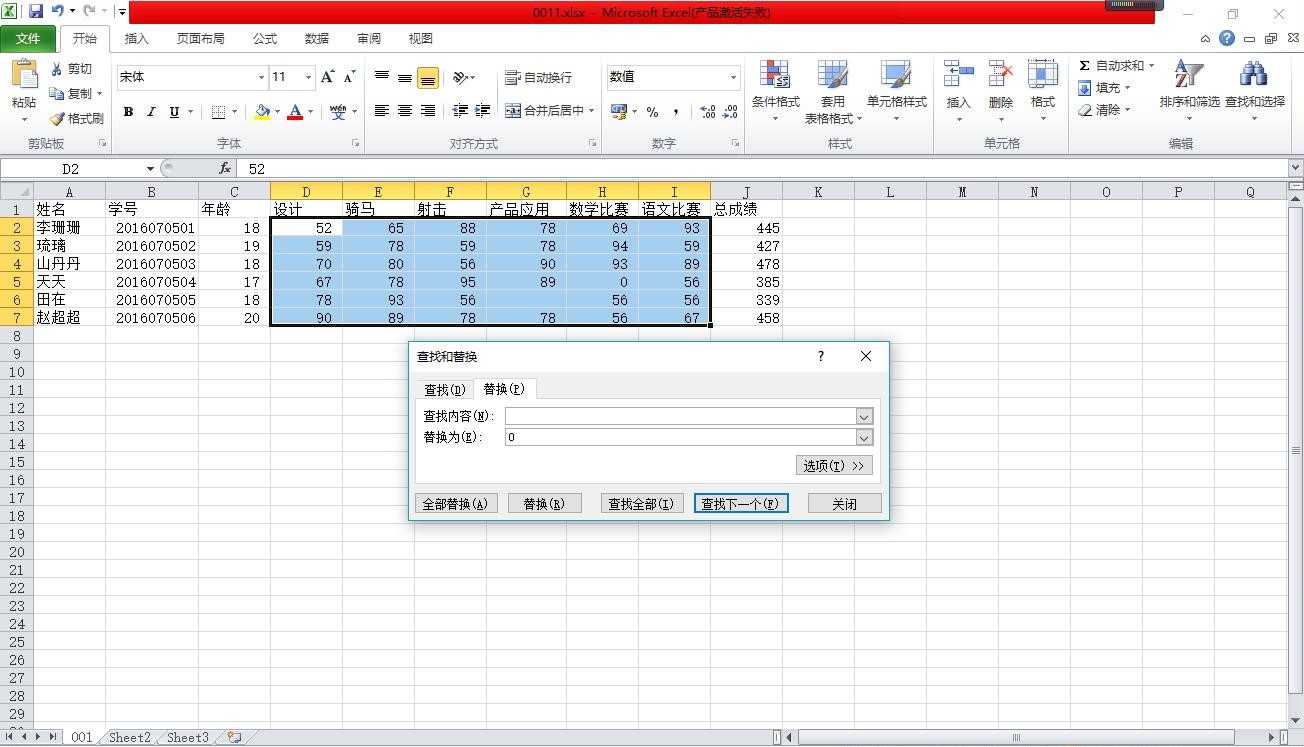
Task: Apply the red font color A
Action: [x=295, y=112]
